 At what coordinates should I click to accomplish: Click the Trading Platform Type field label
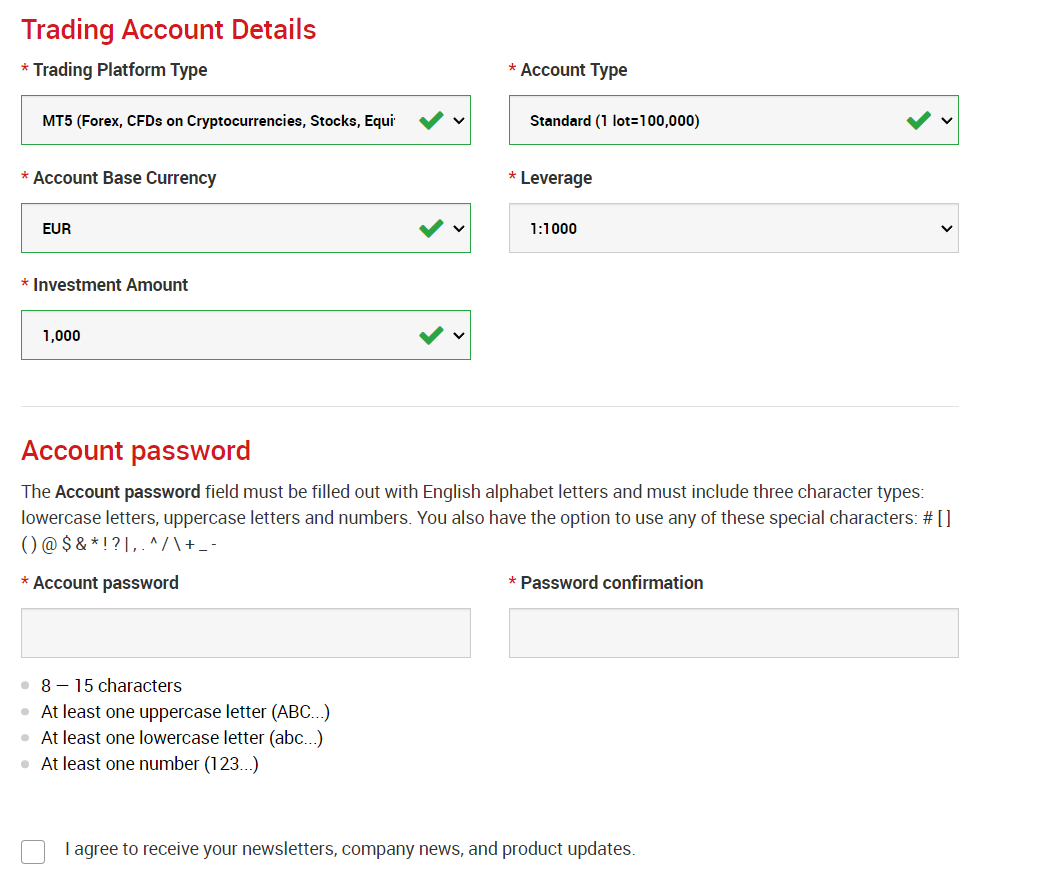[x=120, y=70]
